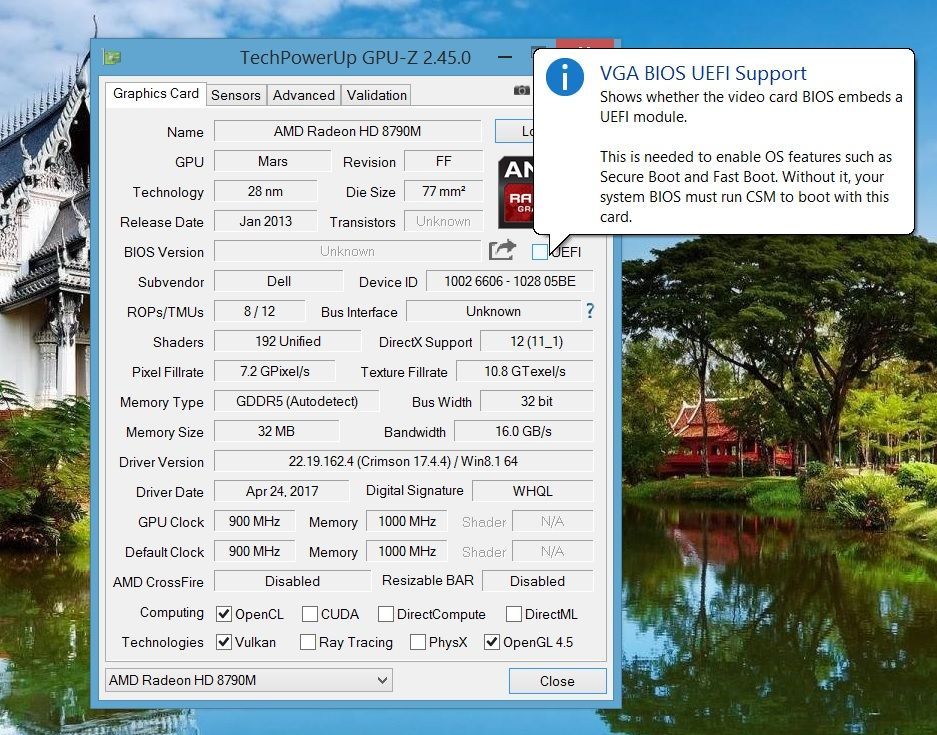Click the Bus Interface field showing Unknown
This screenshot has width=937, height=735.
494,311
